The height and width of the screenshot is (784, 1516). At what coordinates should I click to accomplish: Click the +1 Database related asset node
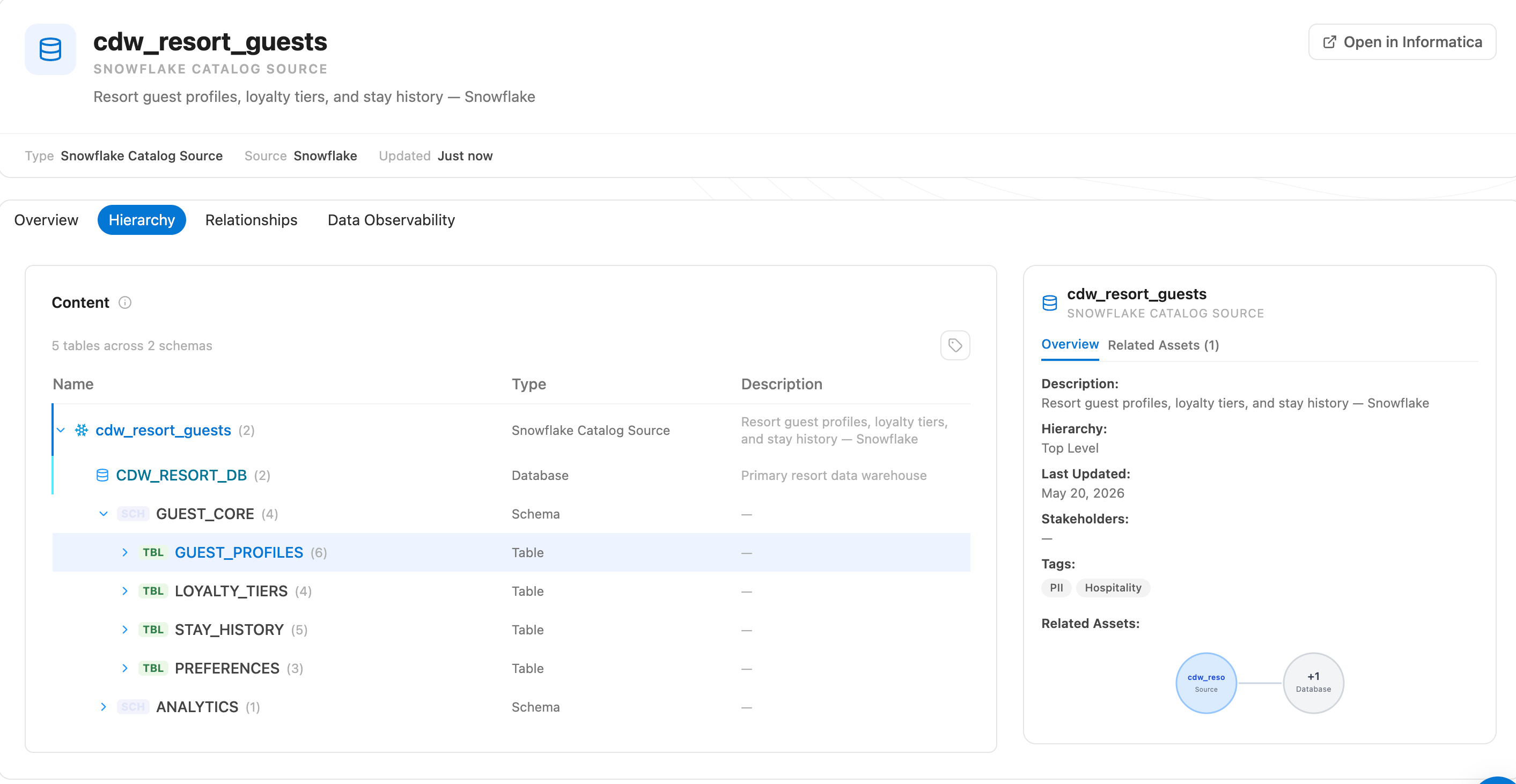tap(1313, 683)
